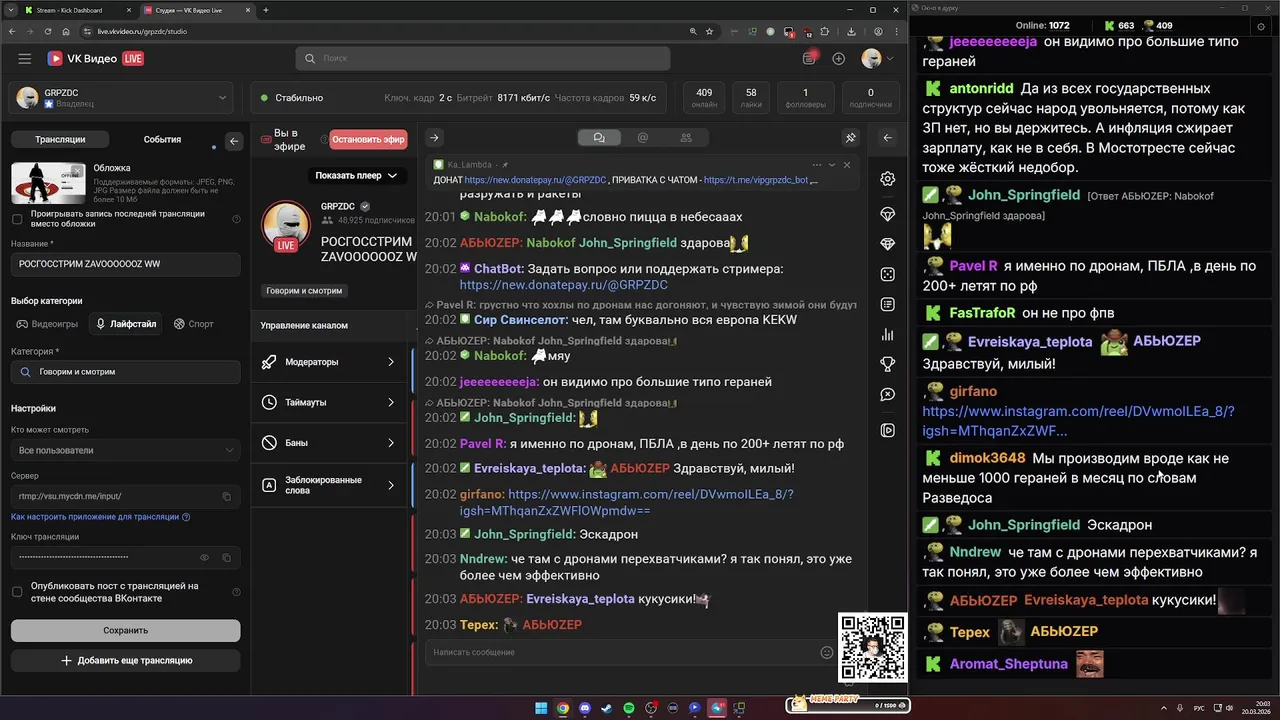The image size is (1280, 720).
Task: Click the dice icon in sidebar
Action: coord(887,274)
